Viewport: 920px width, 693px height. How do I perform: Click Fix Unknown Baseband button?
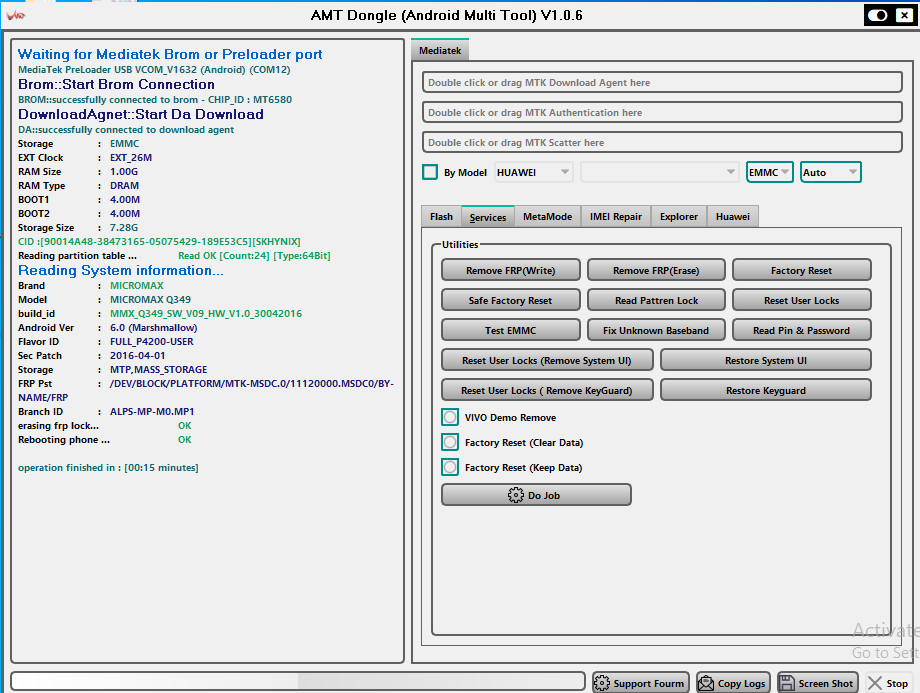click(656, 330)
